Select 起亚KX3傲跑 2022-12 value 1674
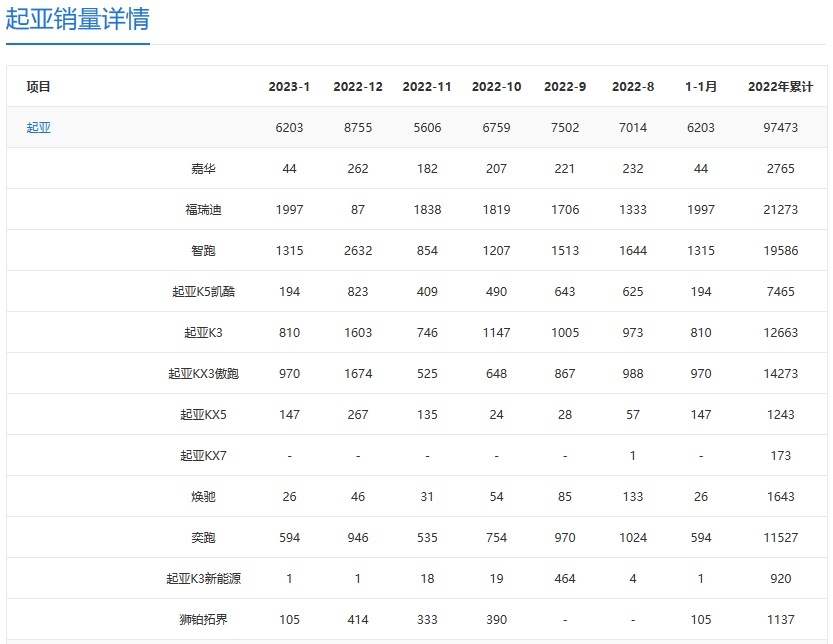The height and width of the screenshot is (644, 833). click(x=358, y=374)
